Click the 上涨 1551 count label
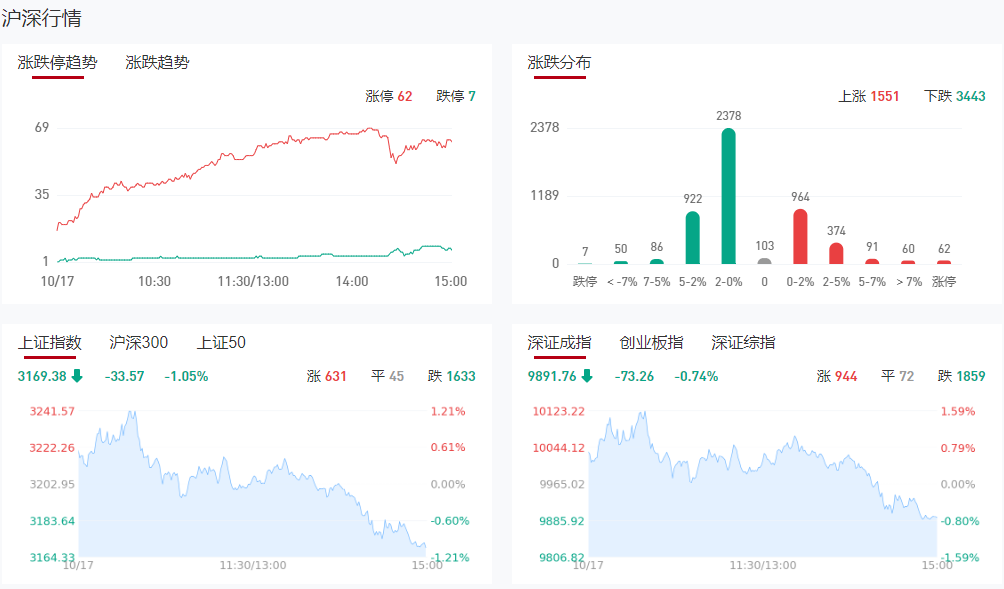 [868, 96]
